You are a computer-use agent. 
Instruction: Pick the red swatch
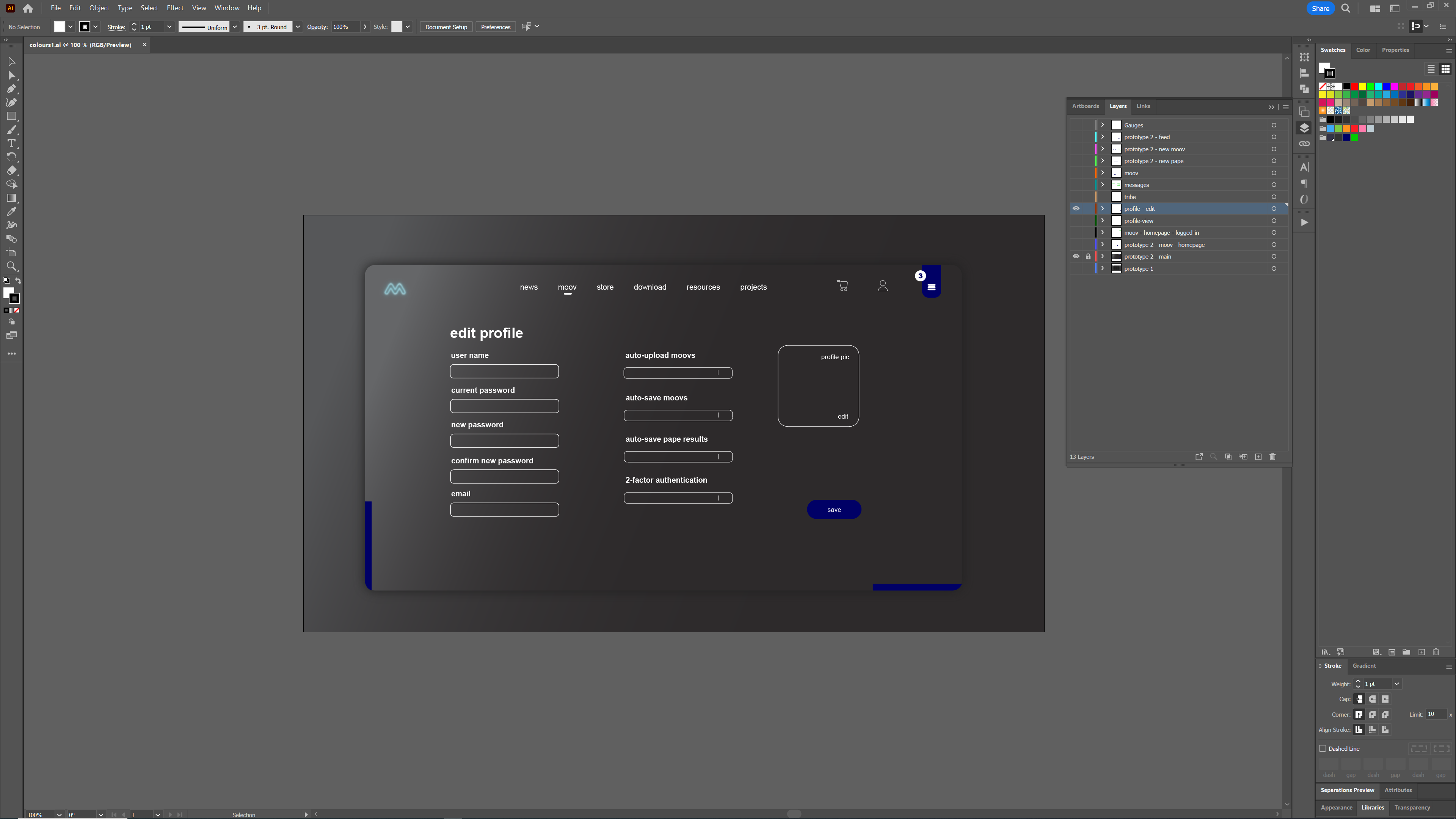tap(1355, 86)
